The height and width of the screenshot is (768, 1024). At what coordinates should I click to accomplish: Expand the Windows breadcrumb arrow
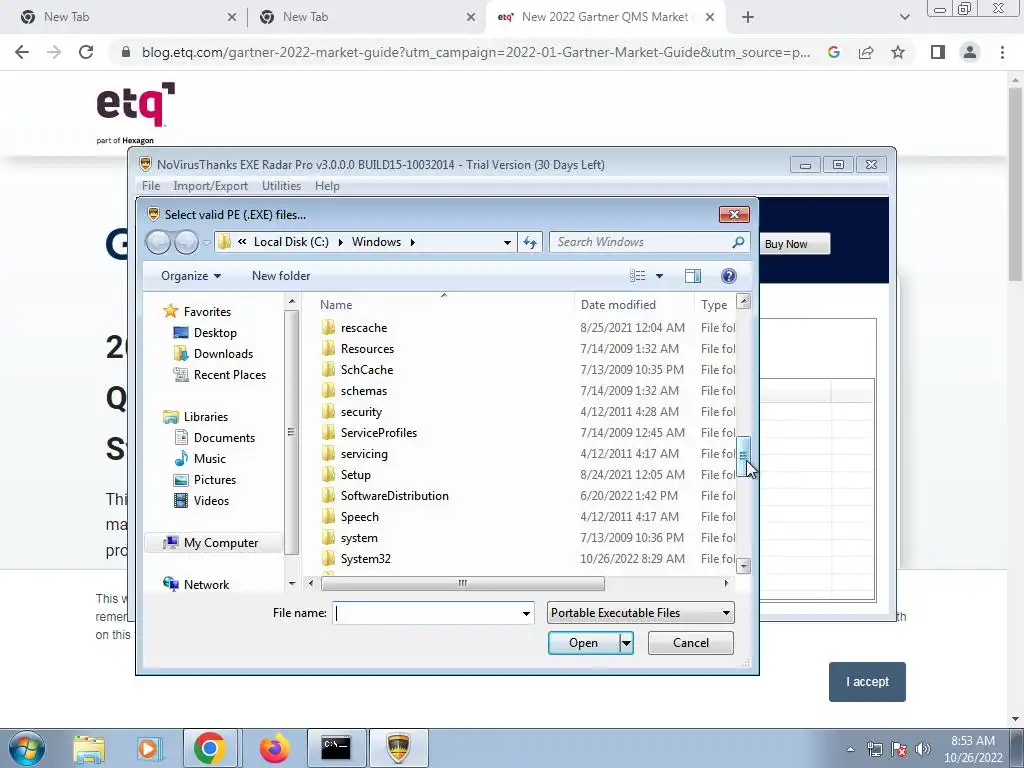pyautogui.click(x=413, y=242)
